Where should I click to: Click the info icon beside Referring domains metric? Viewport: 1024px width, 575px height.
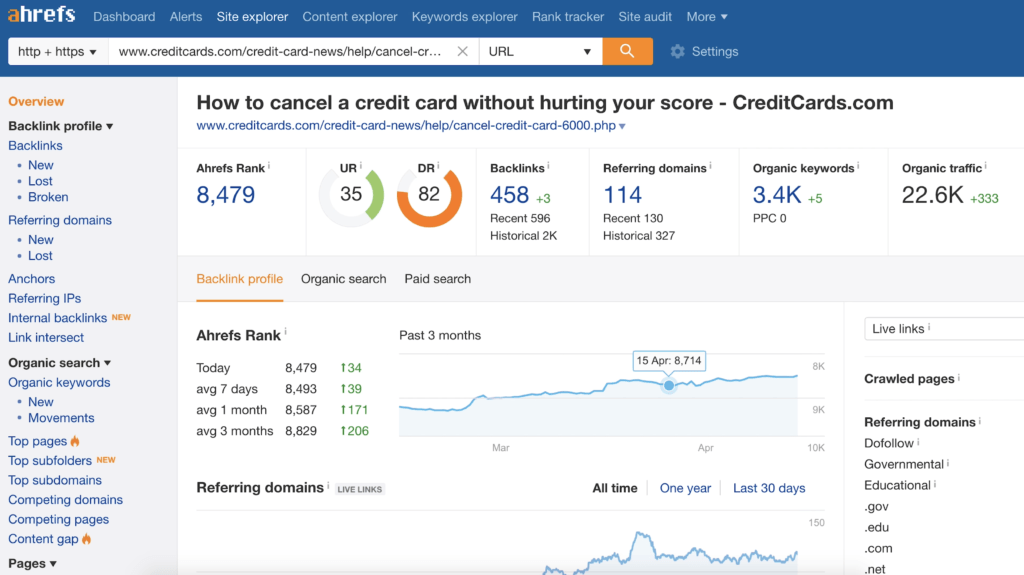pyautogui.click(x=711, y=166)
